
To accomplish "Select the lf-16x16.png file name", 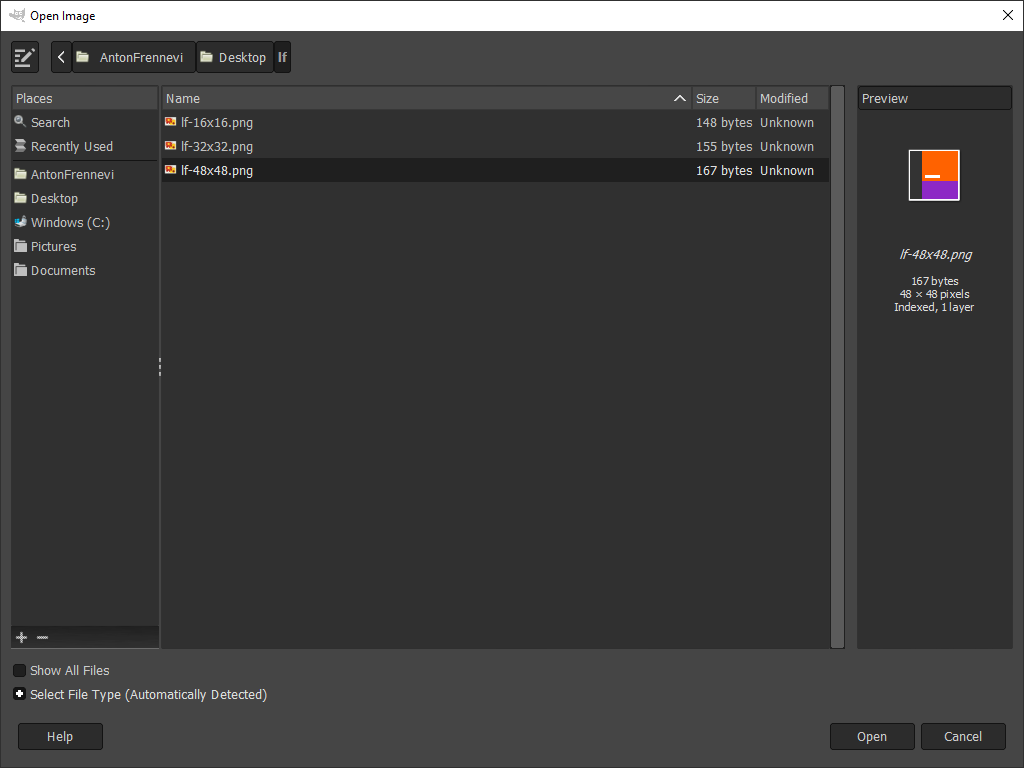I will coord(217,123).
